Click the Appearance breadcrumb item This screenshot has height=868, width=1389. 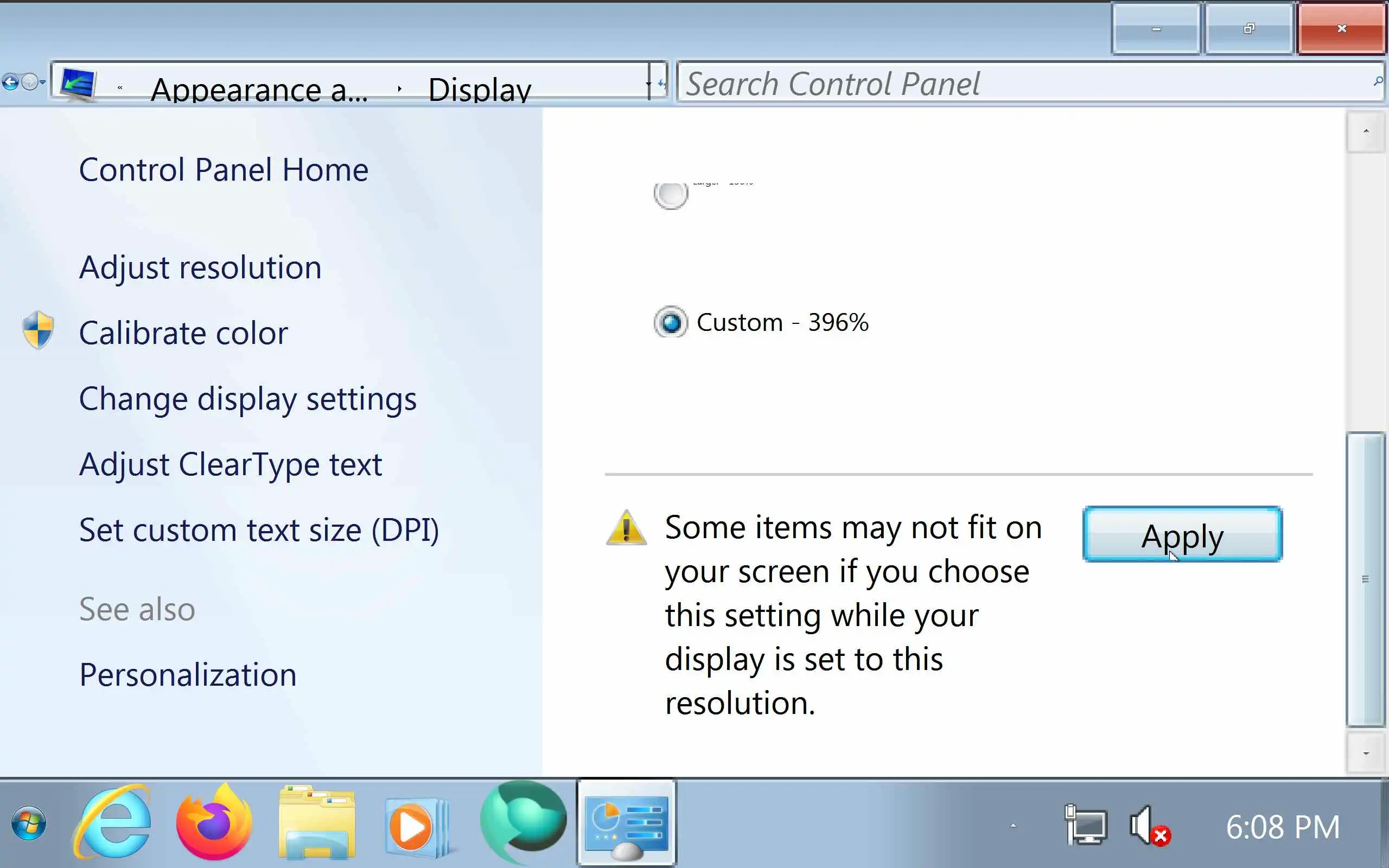pyautogui.click(x=258, y=90)
